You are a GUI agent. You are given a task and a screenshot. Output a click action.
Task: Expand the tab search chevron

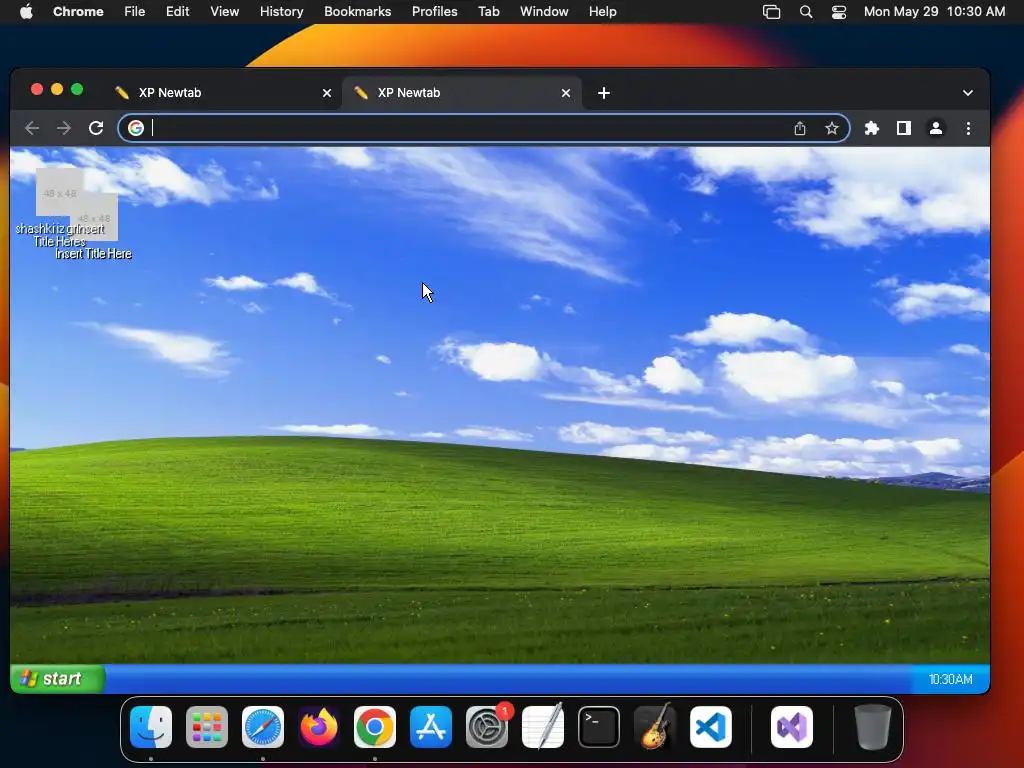pos(968,93)
